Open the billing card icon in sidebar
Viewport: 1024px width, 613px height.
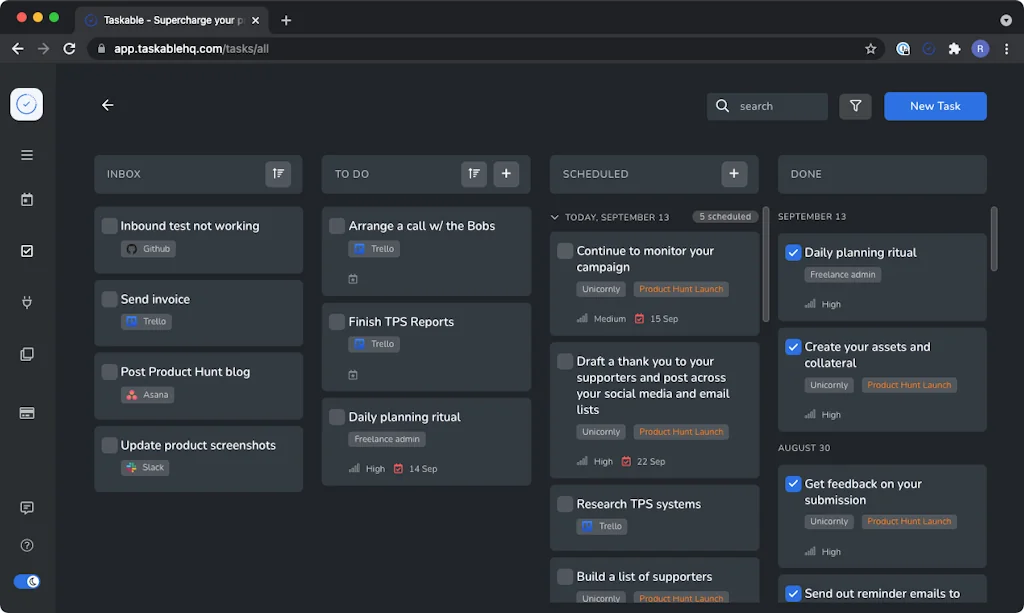tap(26, 412)
